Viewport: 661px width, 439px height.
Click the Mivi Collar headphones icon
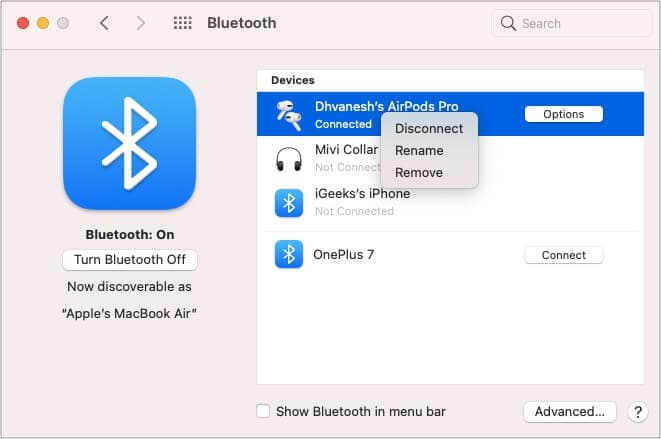tap(289, 159)
